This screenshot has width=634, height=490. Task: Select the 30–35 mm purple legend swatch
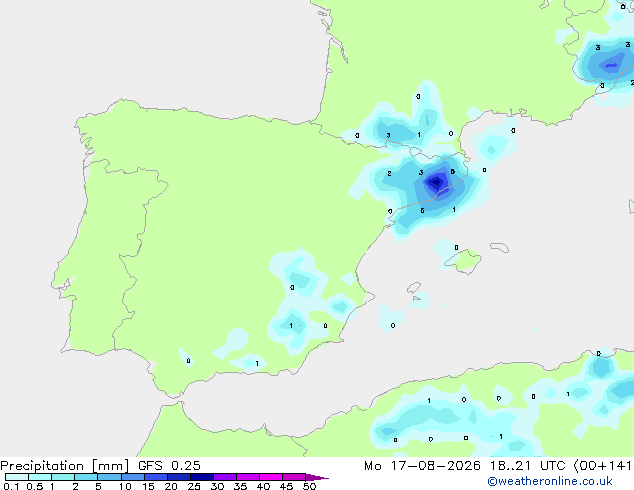[225, 477]
